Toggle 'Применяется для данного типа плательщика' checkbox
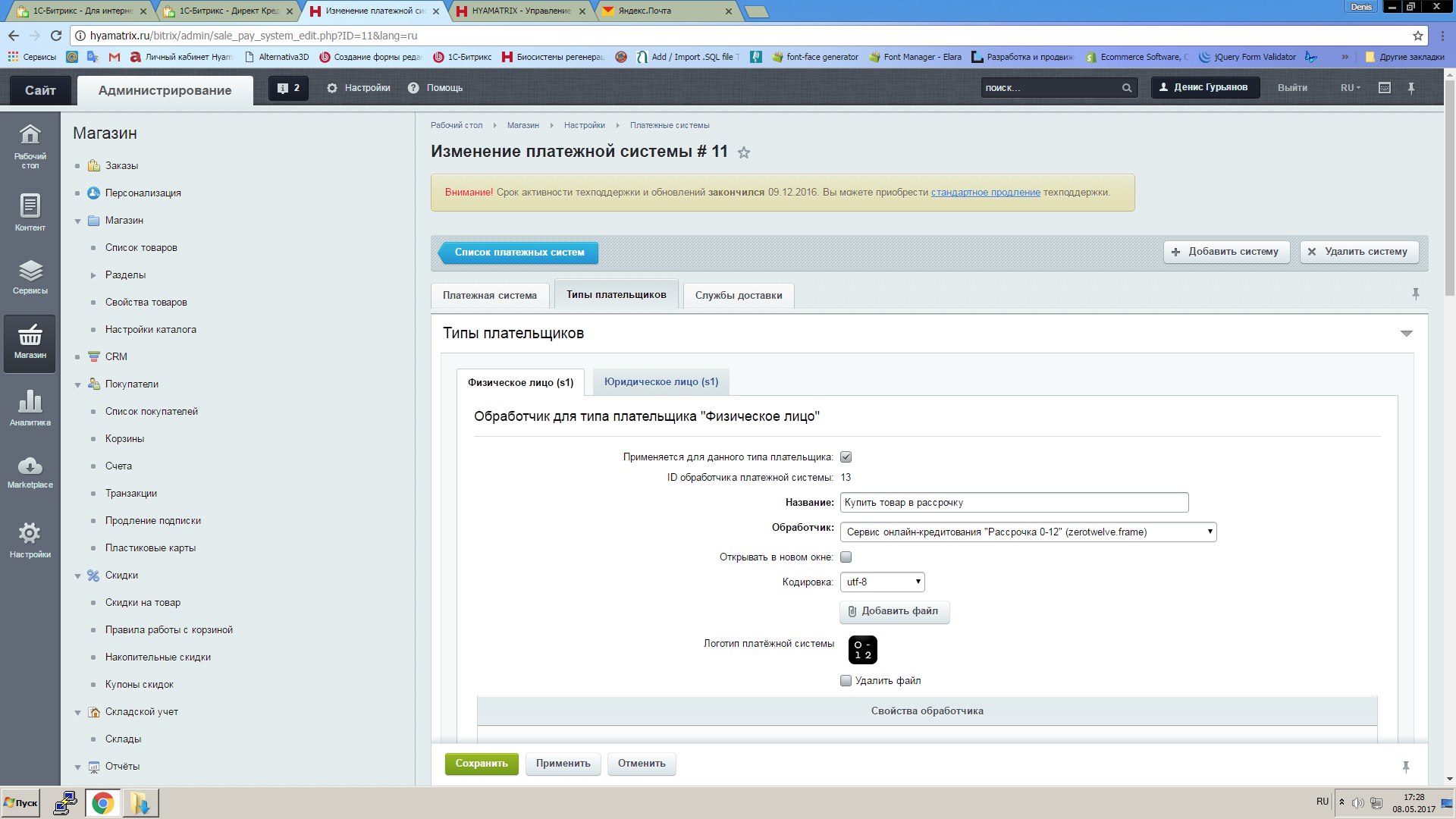The image size is (1456, 819). (846, 456)
